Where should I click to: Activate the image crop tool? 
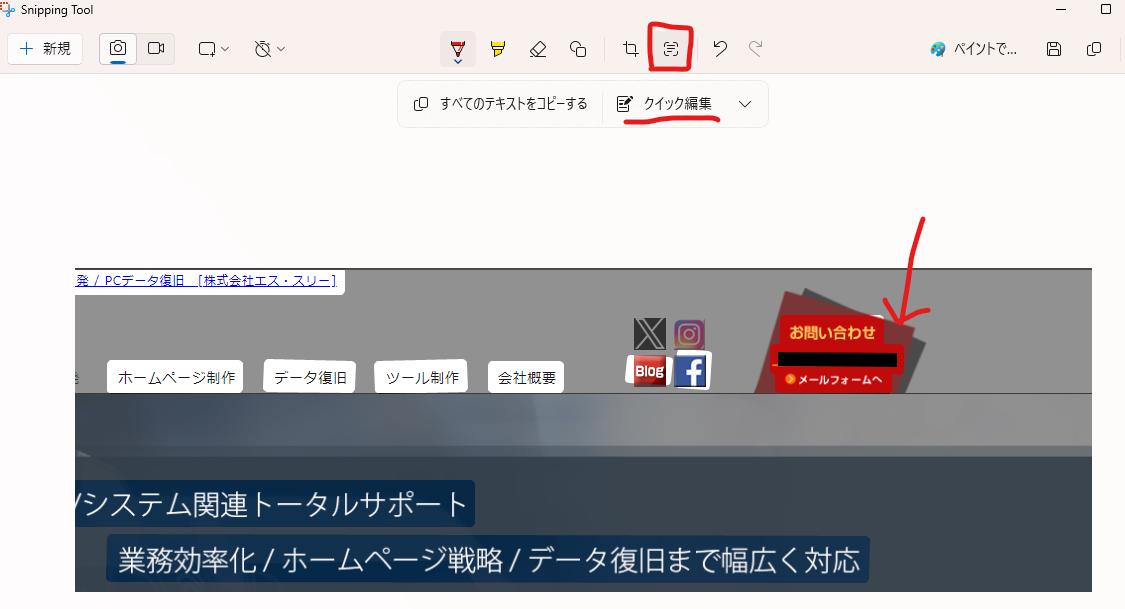point(630,49)
